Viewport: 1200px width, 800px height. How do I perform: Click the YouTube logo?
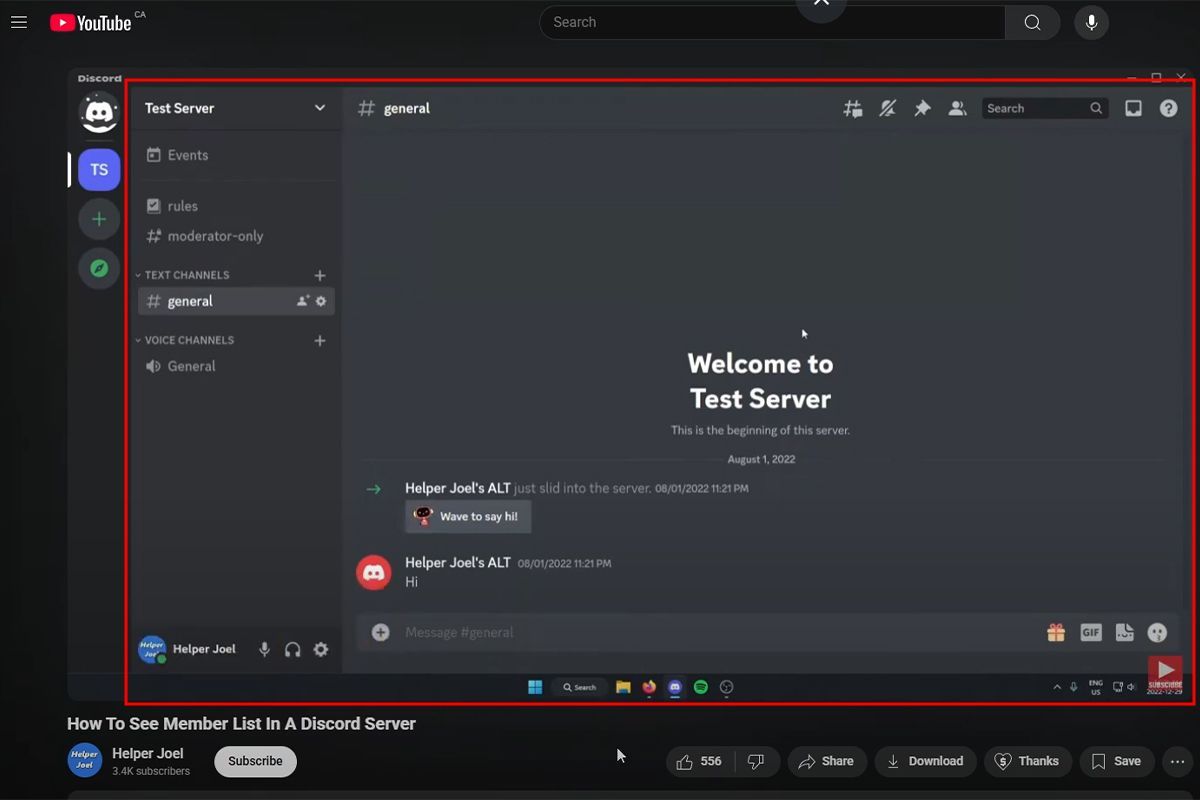(x=91, y=22)
